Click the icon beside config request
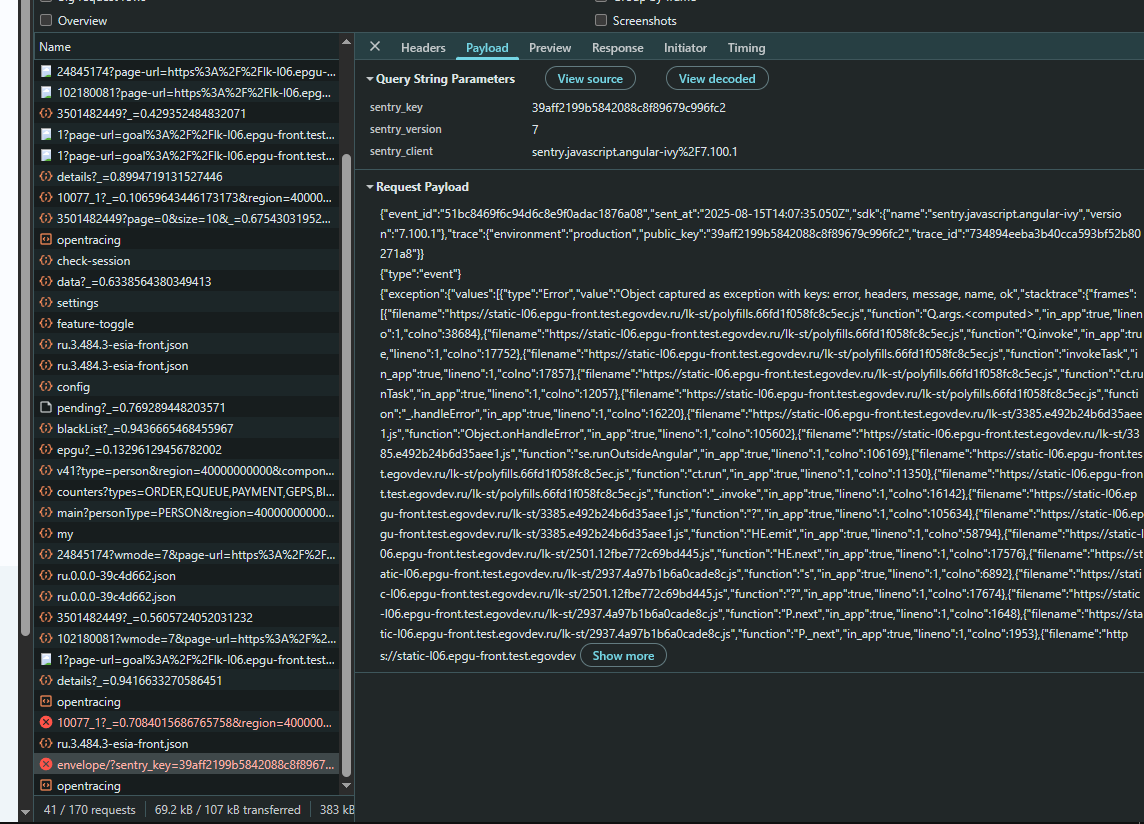1144x824 pixels. point(46,387)
